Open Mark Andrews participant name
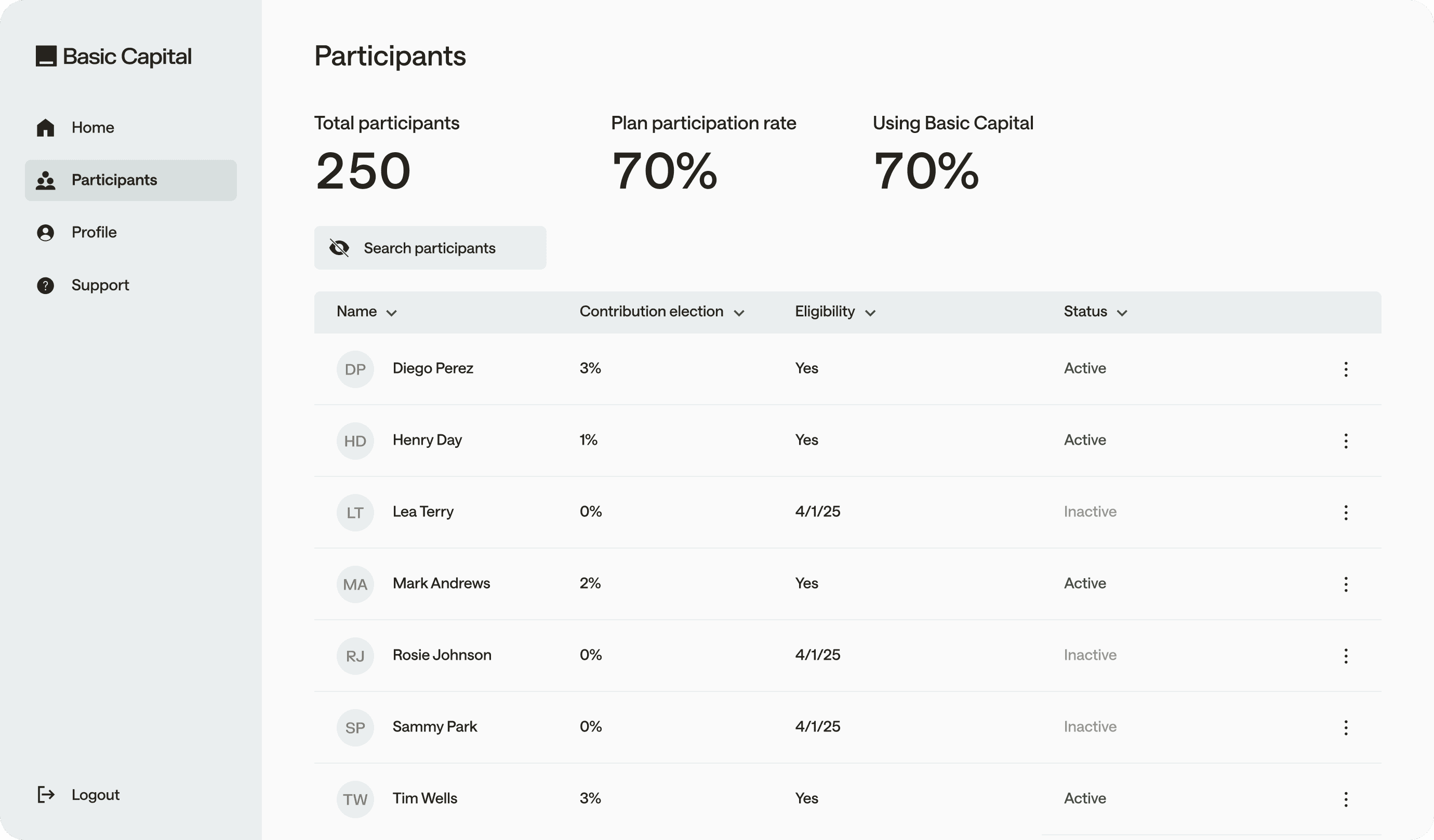 (441, 583)
